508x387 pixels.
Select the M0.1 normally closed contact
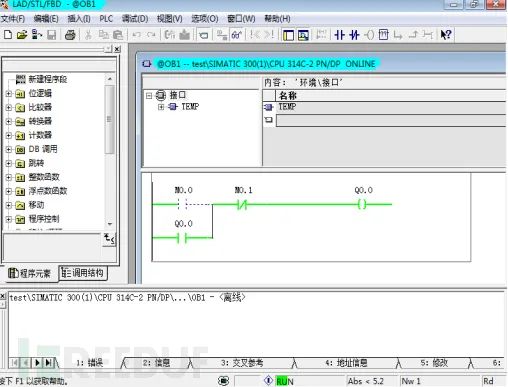pyautogui.click(x=242, y=204)
